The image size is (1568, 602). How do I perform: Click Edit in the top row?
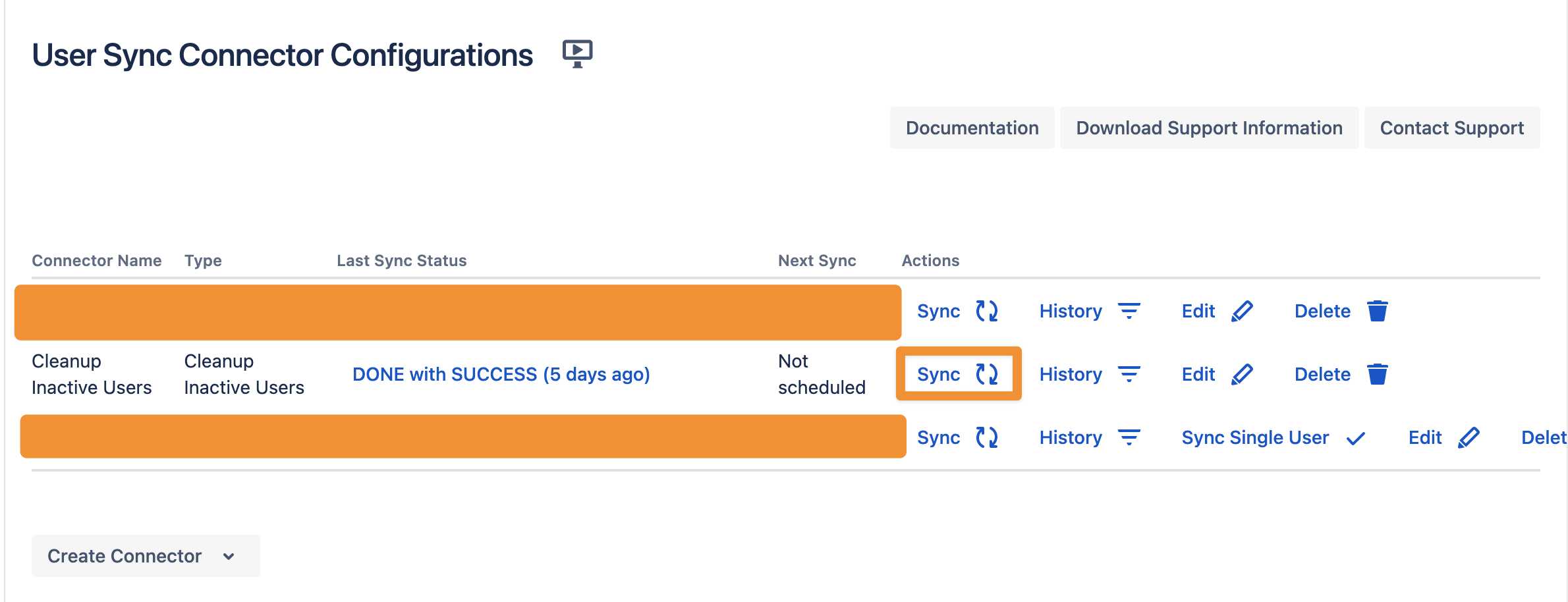pyautogui.click(x=1197, y=310)
